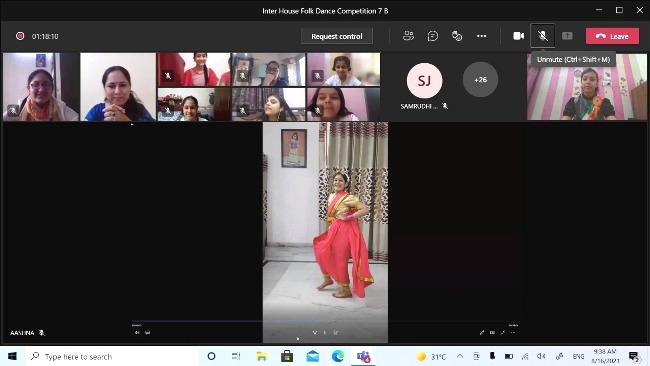Select glasses-and-scarf participant video tile
Image resolution: width=650 pixels, height=366 pixels.
tap(41, 87)
